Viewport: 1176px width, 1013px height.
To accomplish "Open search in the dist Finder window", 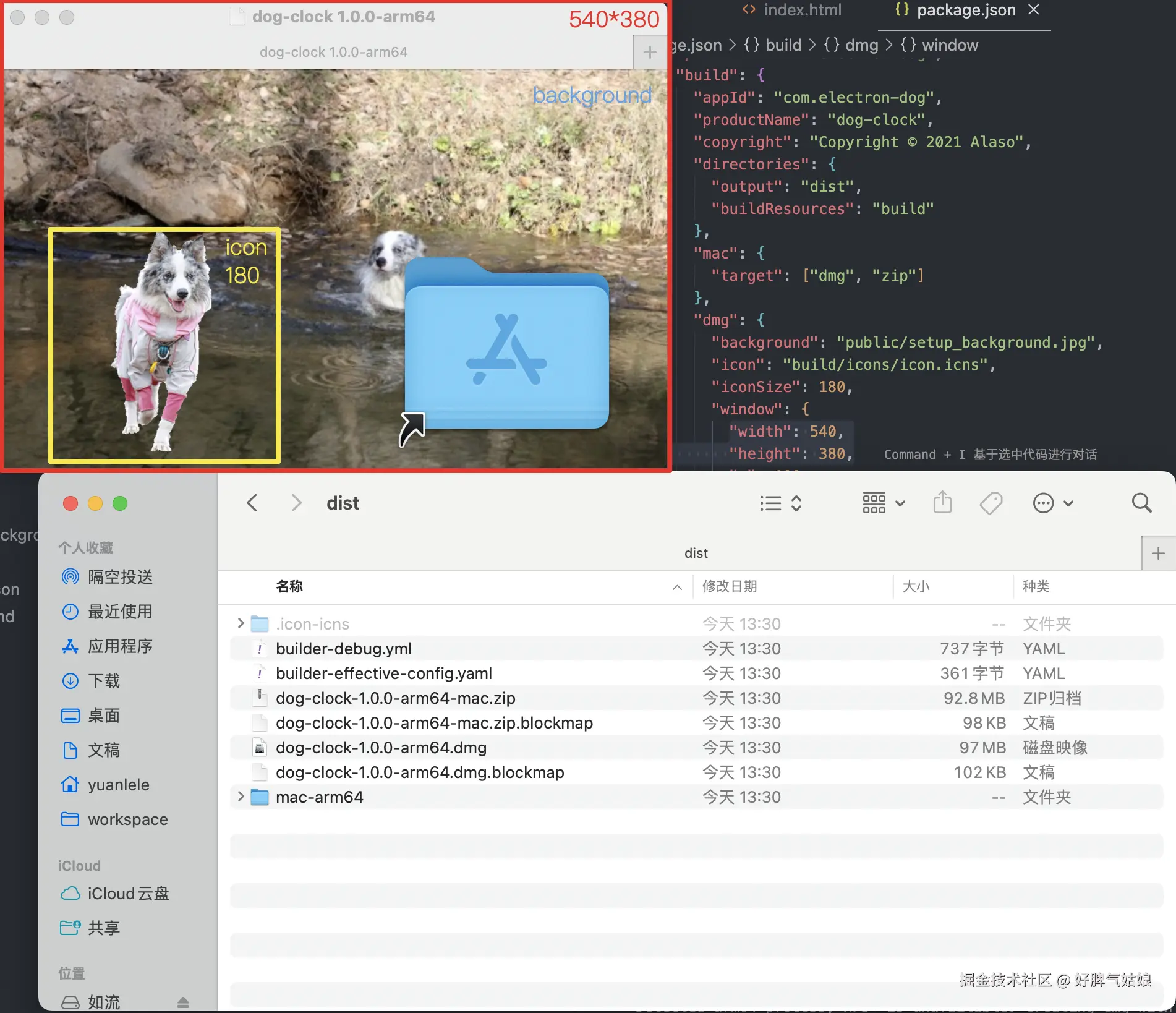I will 1141,503.
